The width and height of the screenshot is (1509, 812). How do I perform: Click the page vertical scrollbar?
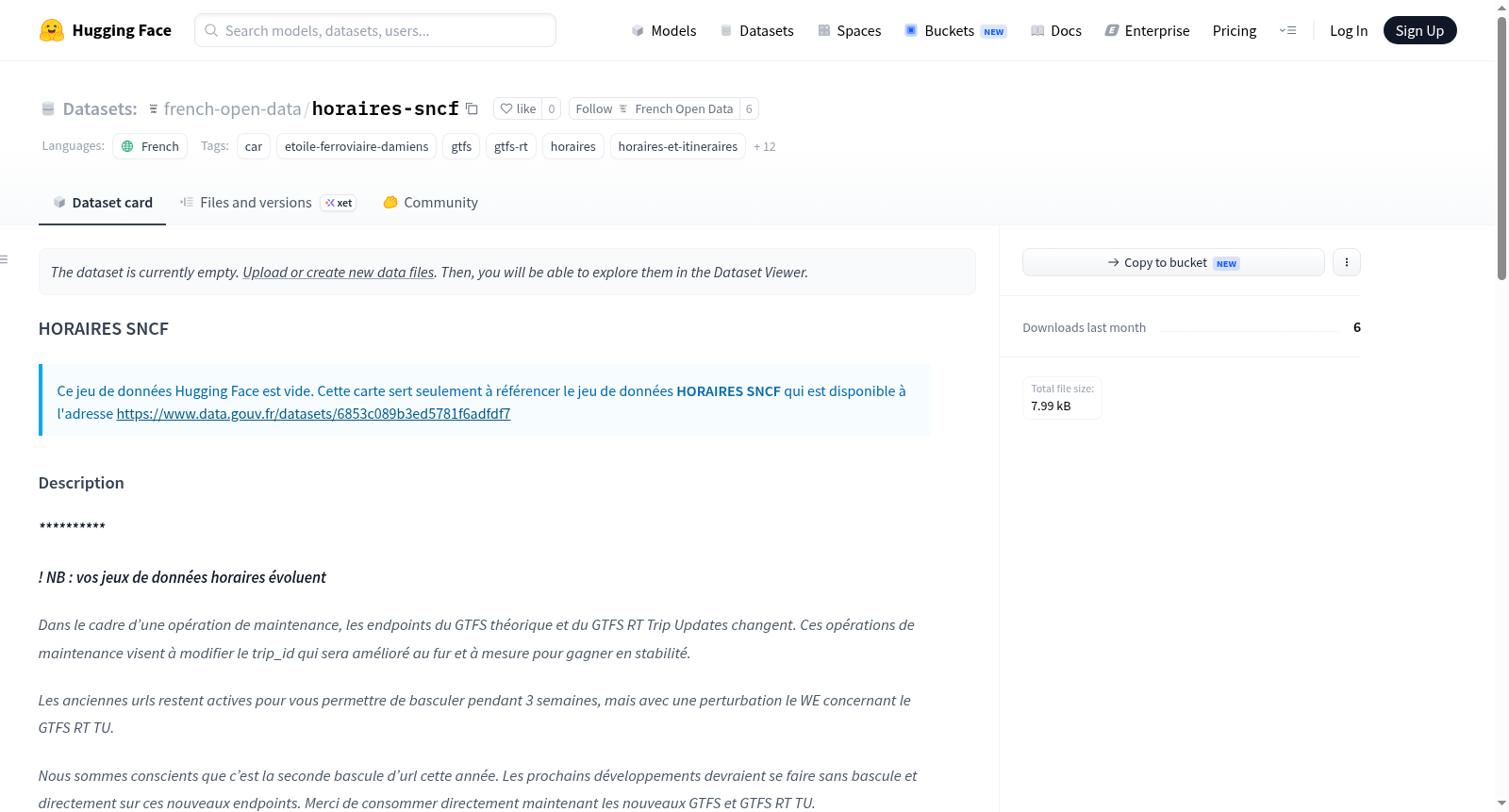(1501, 148)
